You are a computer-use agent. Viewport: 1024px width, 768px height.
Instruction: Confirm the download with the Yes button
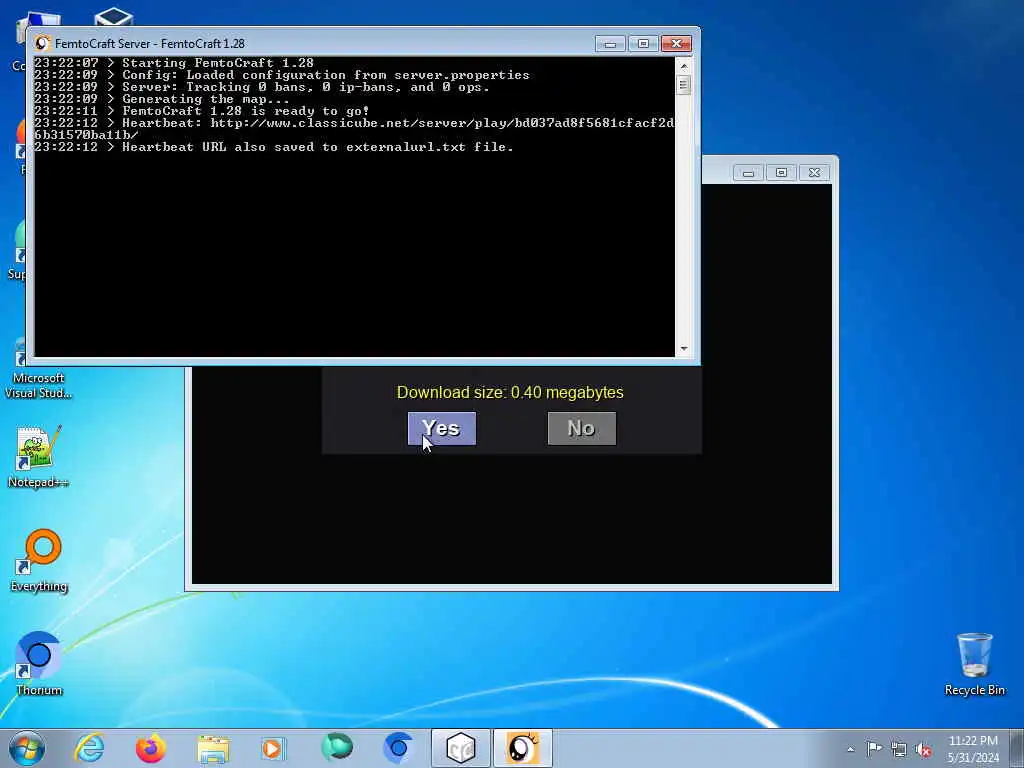coord(441,428)
